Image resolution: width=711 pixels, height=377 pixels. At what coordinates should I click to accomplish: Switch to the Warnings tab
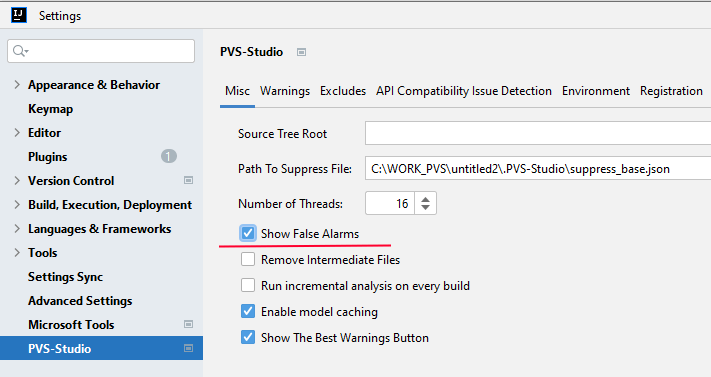point(285,91)
